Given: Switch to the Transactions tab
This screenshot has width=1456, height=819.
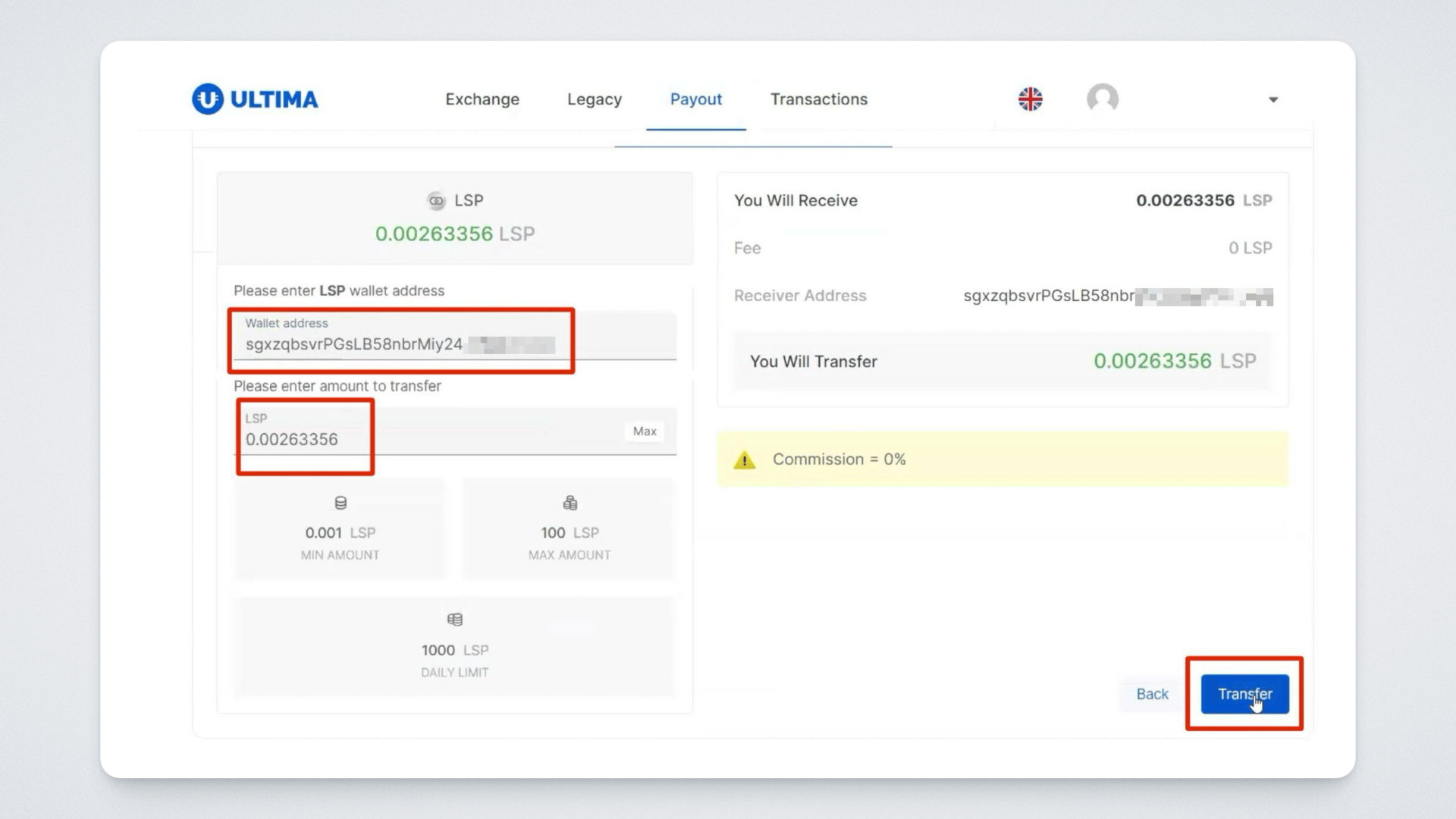Looking at the screenshot, I should [819, 99].
